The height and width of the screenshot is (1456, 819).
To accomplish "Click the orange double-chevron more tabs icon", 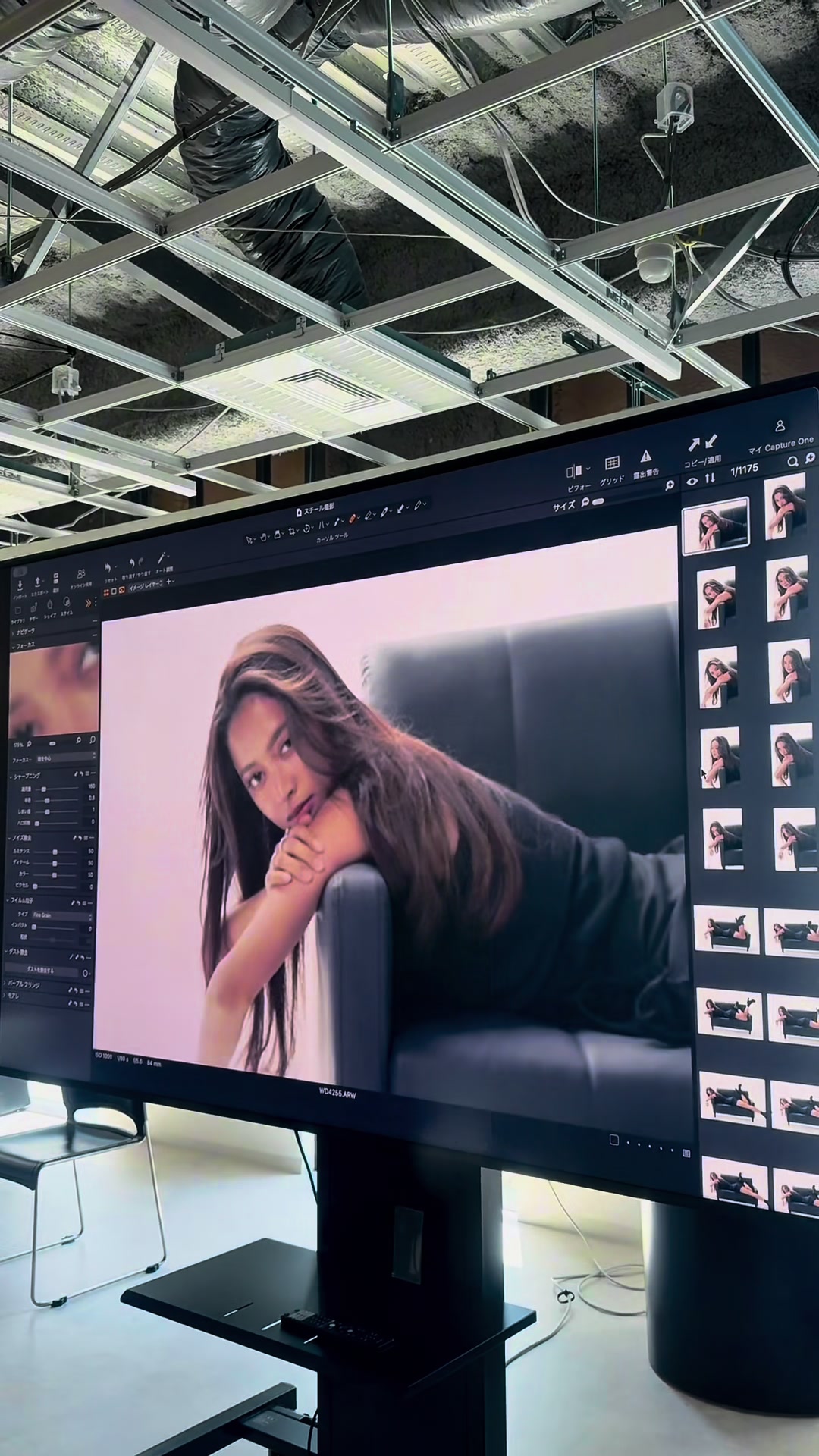I will [88, 602].
